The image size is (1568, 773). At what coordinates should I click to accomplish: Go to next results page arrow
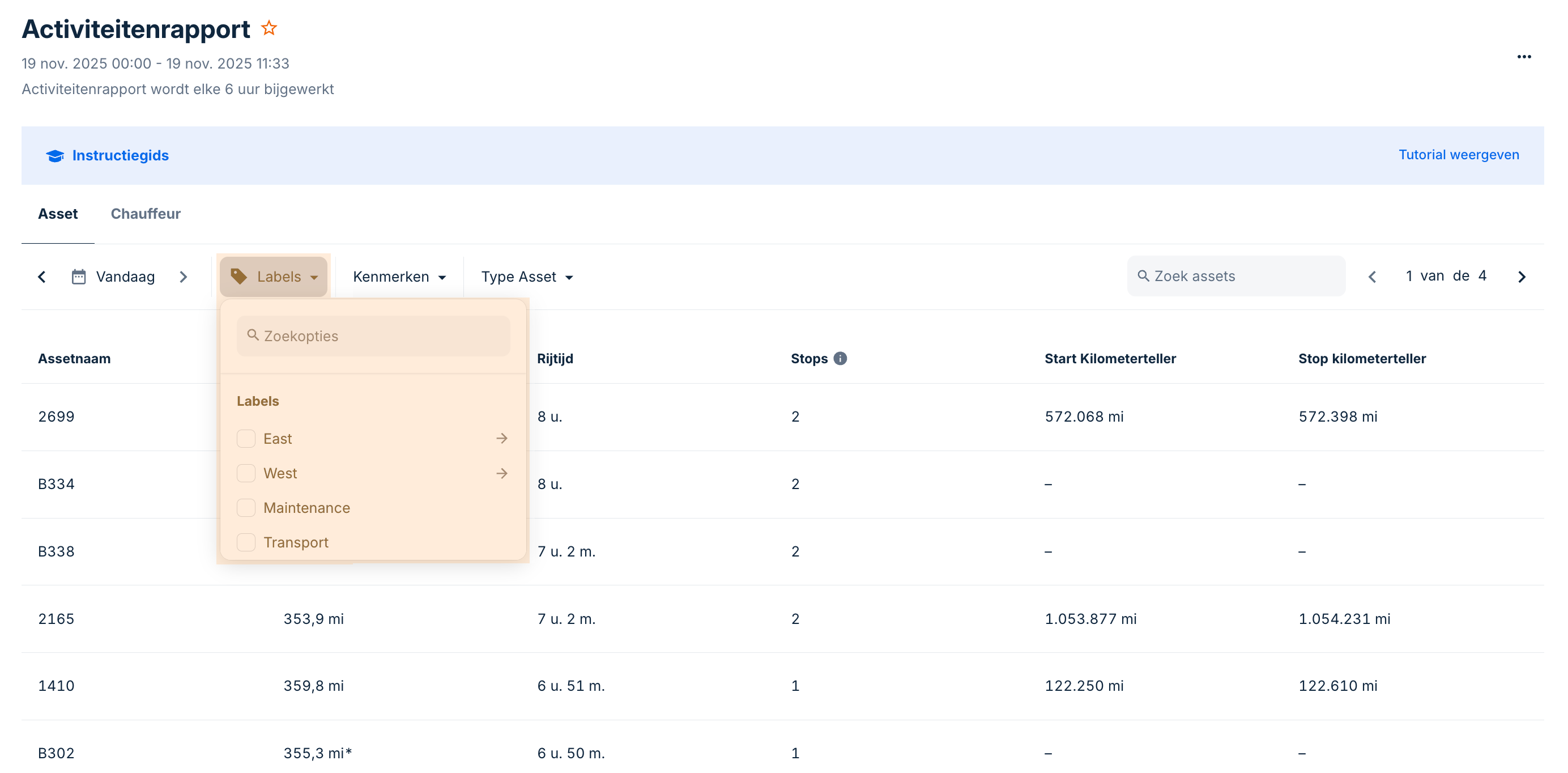pyautogui.click(x=1522, y=277)
